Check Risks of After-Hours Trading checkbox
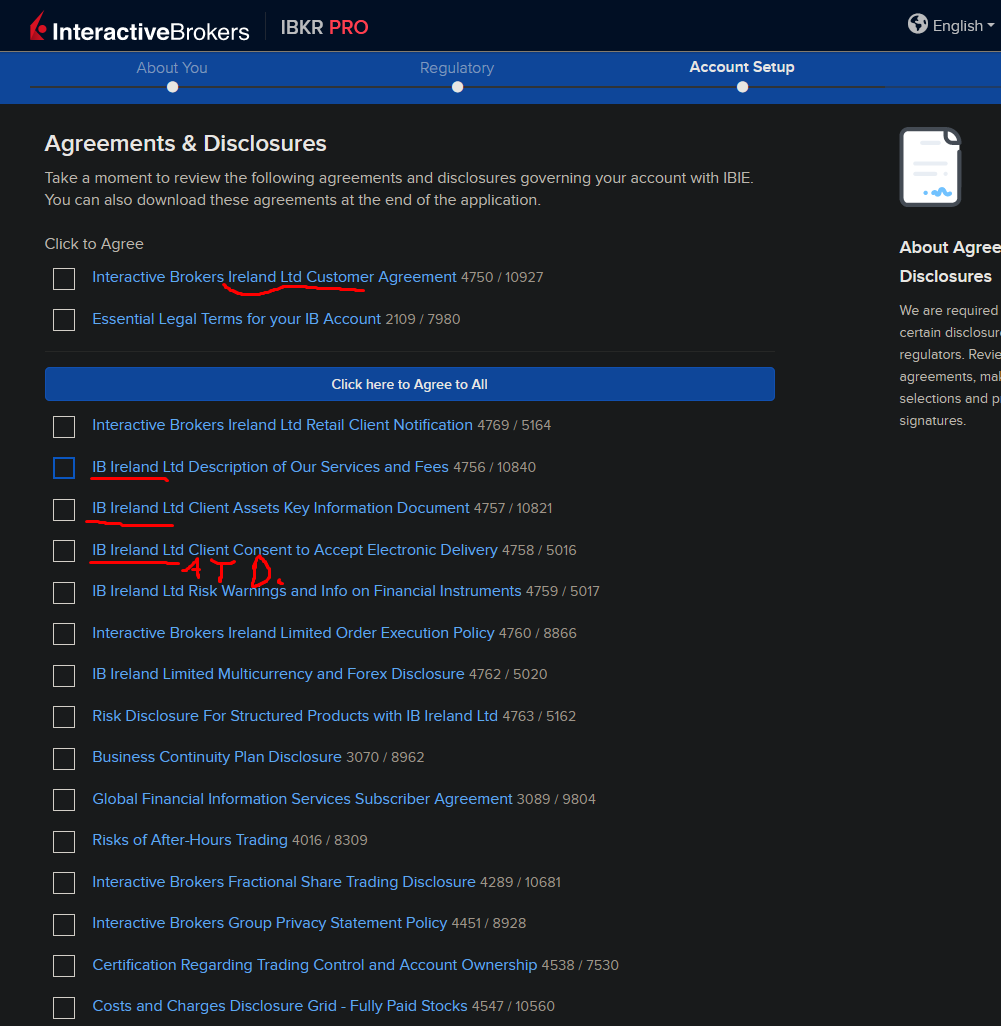The height and width of the screenshot is (1026, 1001). pyautogui.click(x=64, y=841)
